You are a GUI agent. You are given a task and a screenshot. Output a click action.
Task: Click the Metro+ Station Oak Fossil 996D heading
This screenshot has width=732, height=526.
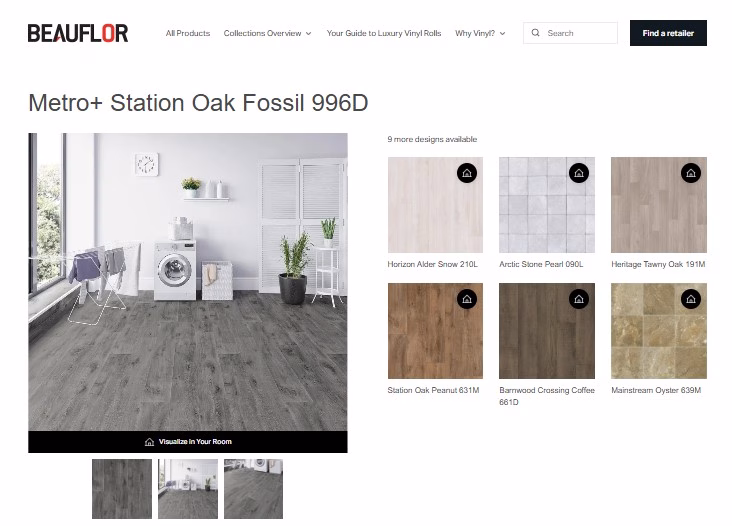point(198,103)
